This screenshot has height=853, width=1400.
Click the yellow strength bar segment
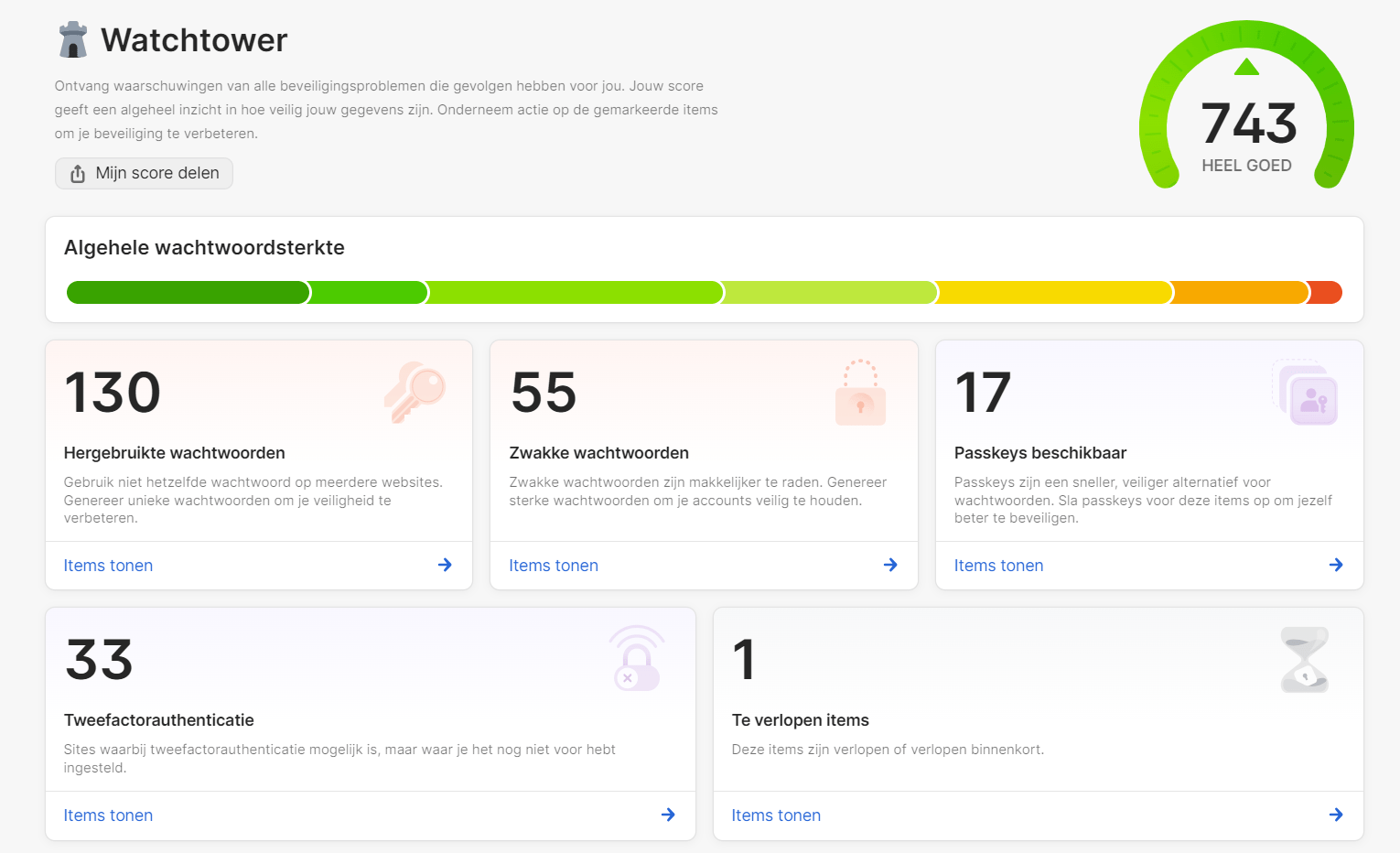point(1055,293)
